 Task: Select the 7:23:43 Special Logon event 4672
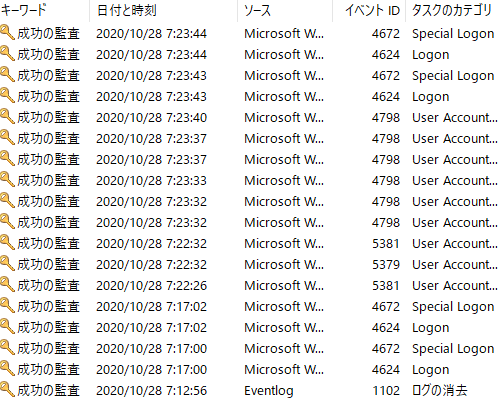tap(251, 75)
